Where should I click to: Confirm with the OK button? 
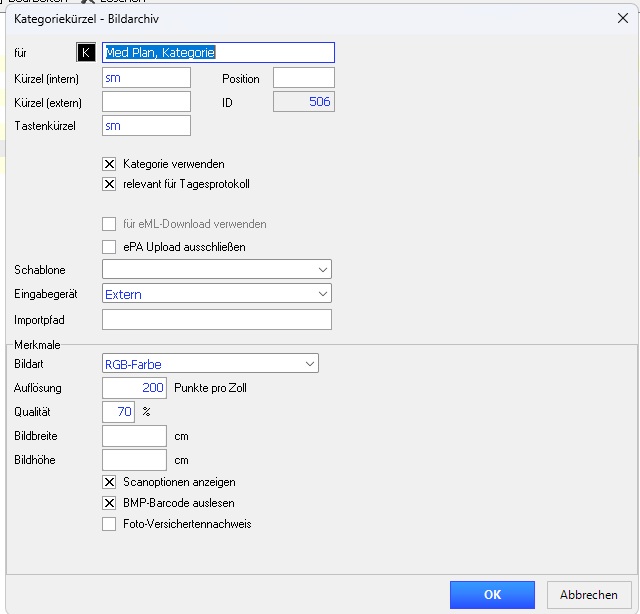492,595
